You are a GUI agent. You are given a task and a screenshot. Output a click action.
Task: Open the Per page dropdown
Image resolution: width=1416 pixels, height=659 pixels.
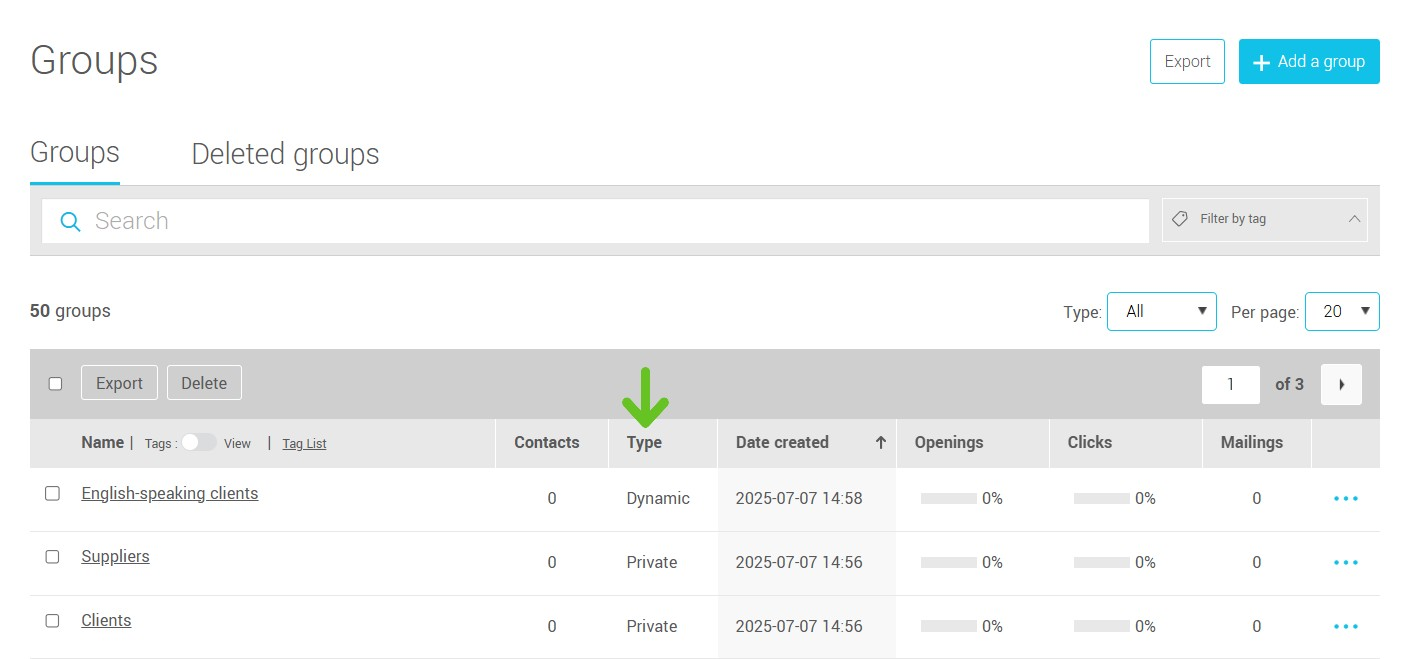point(1342,311)
